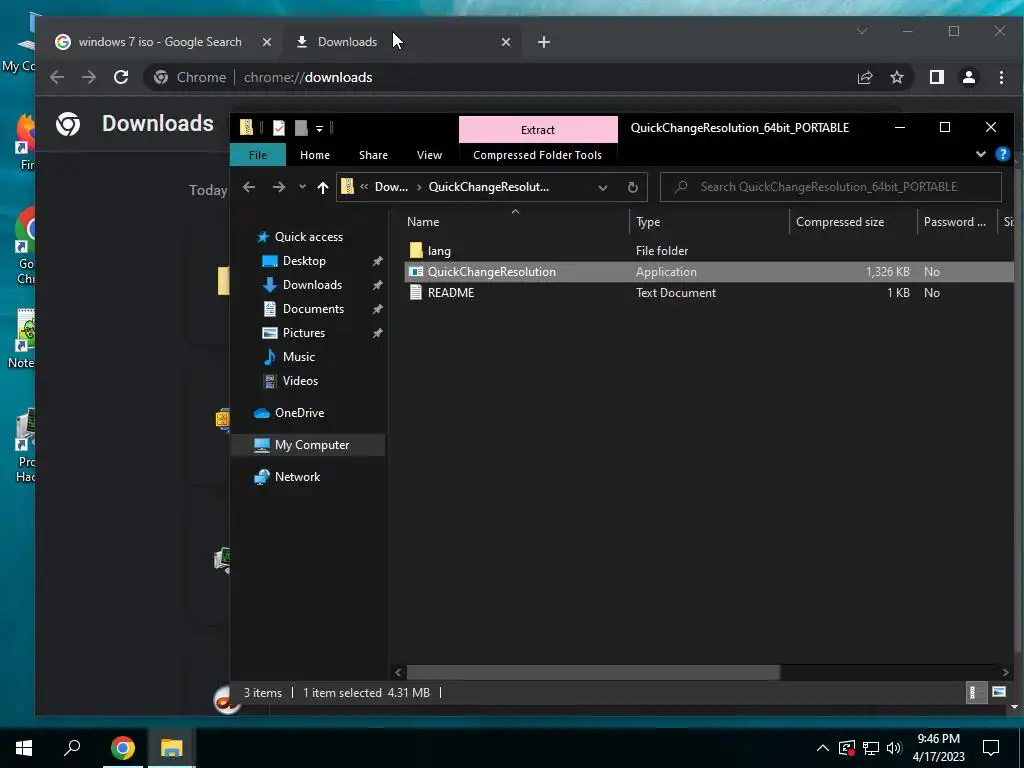Open Documents in navigation pane
The width and height of the screenshot is (1024, 768).
[313, 309]
